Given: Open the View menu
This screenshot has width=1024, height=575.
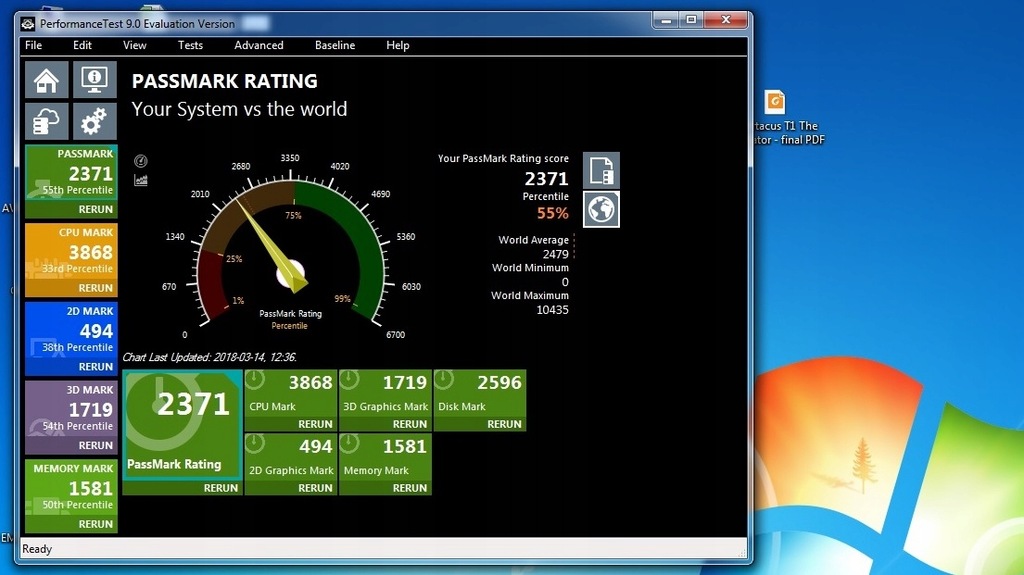Looking at the screenshot, I should coord(135,45).
